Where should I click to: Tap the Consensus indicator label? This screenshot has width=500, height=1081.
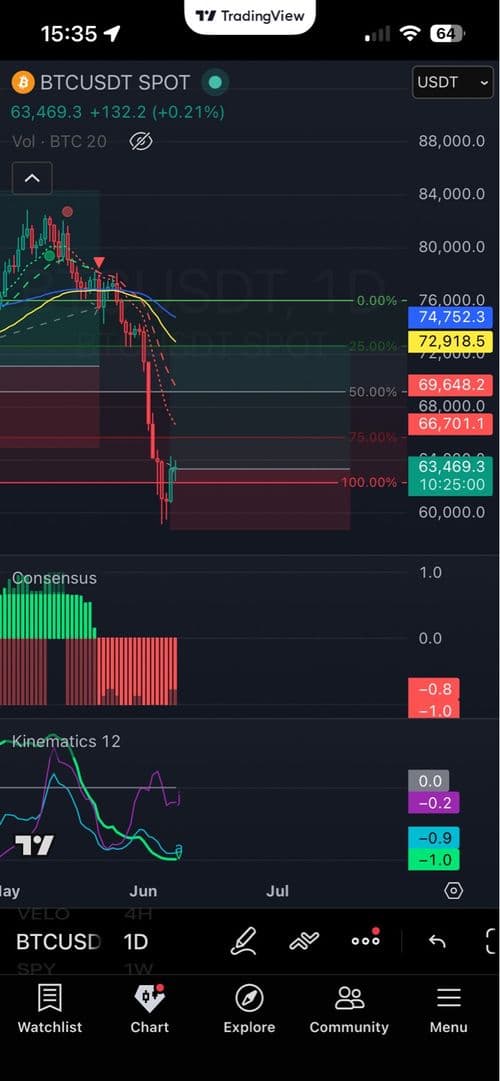pos(54,578)
